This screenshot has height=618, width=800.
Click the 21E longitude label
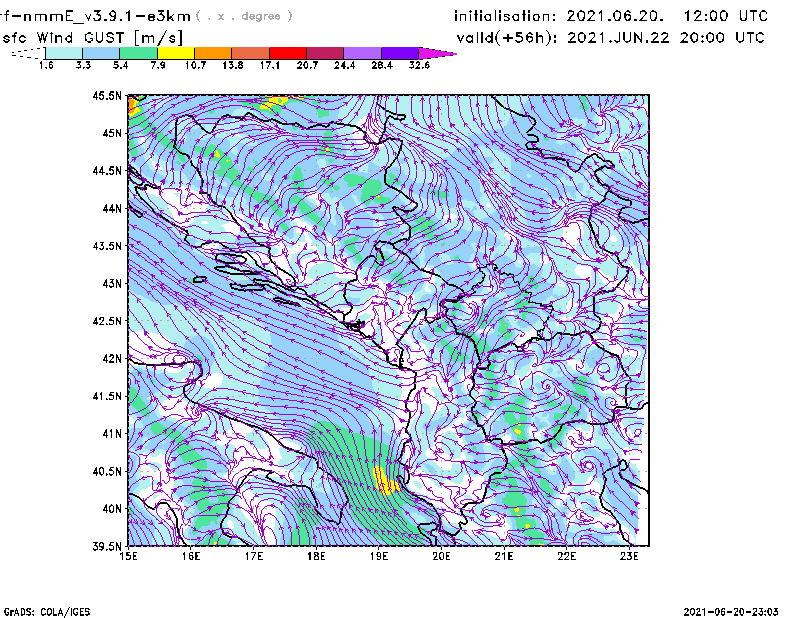click(504, 556)
